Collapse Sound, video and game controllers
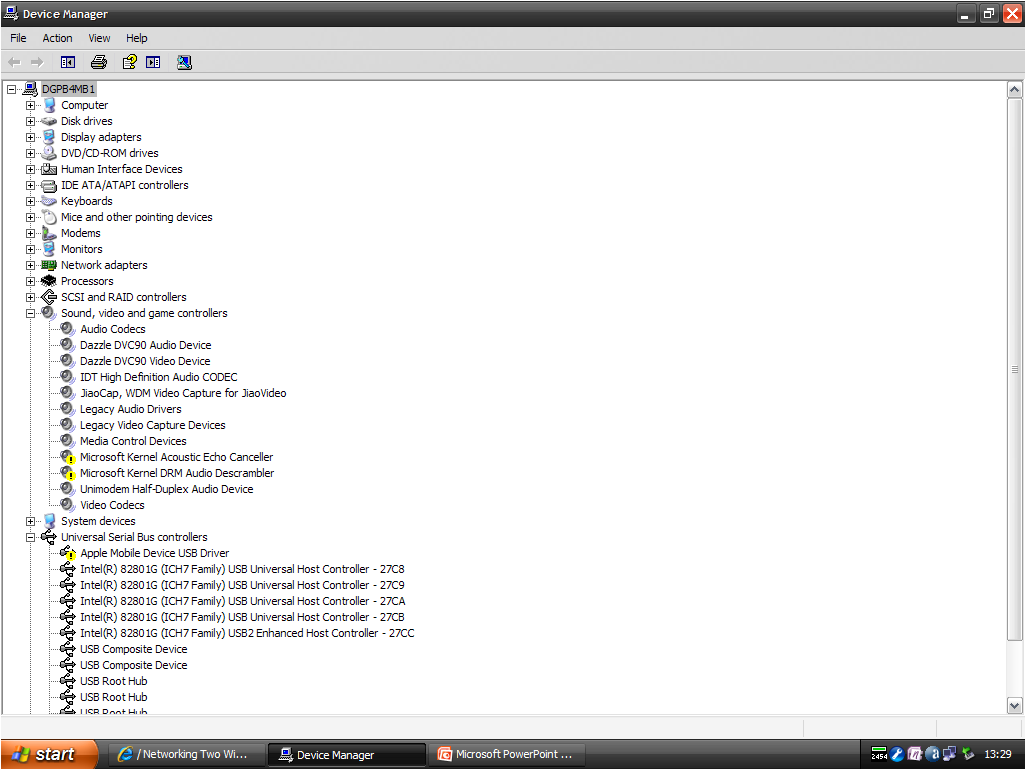1026x770 pixels. point(30,313)
